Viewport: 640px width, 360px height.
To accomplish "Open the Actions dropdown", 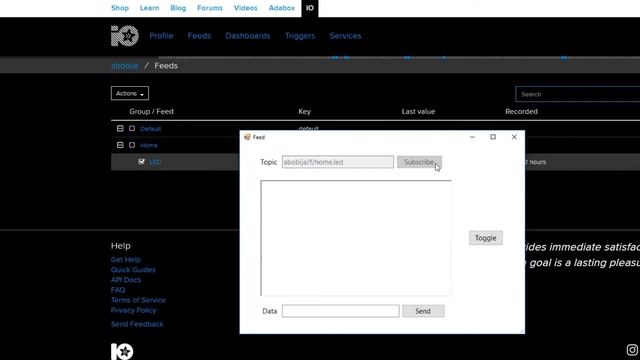I will pyautogui.click(x=130, y=93).
